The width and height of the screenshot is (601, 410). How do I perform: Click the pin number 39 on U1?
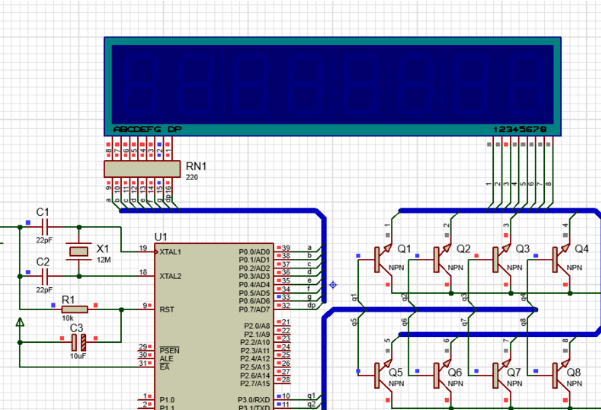point(286,248)
